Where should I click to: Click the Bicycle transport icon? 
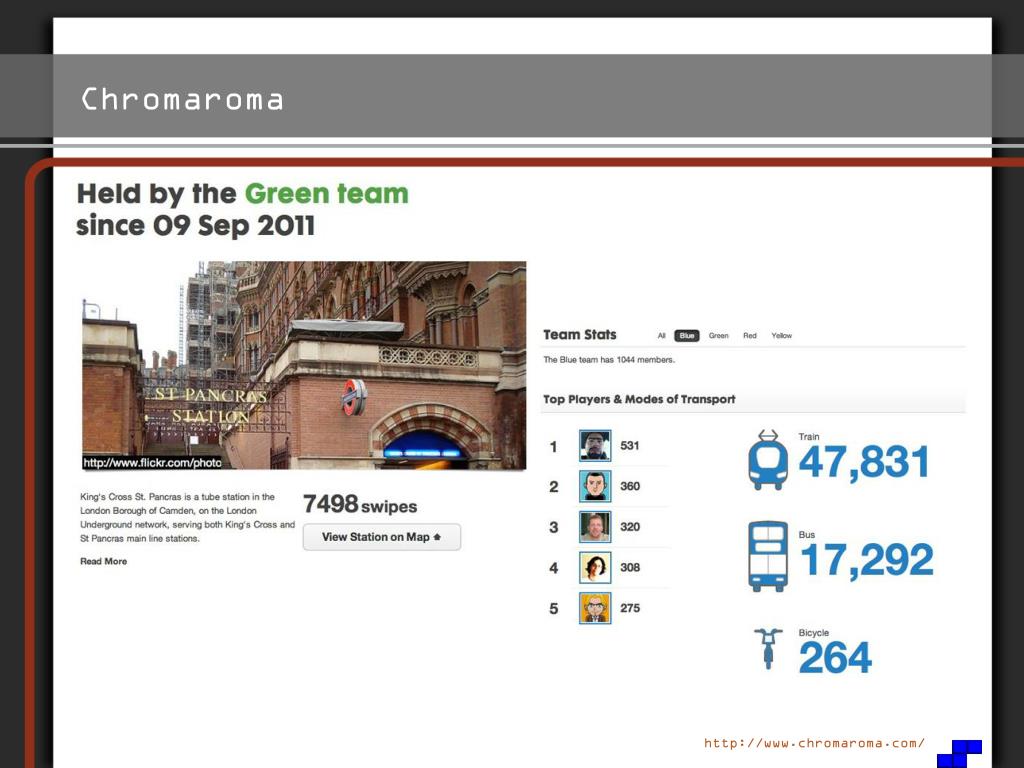768,648
